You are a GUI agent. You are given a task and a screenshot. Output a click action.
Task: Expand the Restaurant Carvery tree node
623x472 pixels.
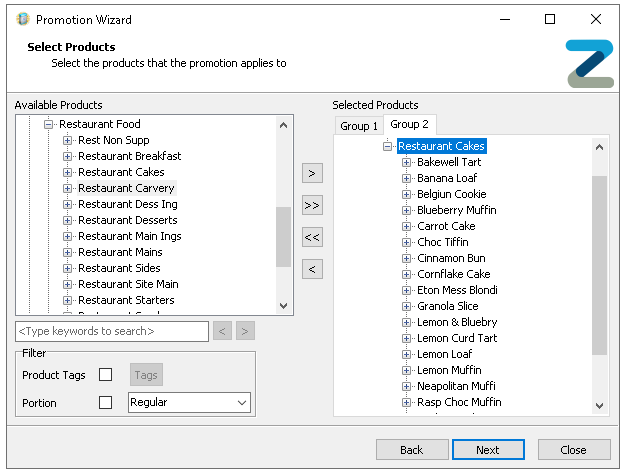coord(68,188)
